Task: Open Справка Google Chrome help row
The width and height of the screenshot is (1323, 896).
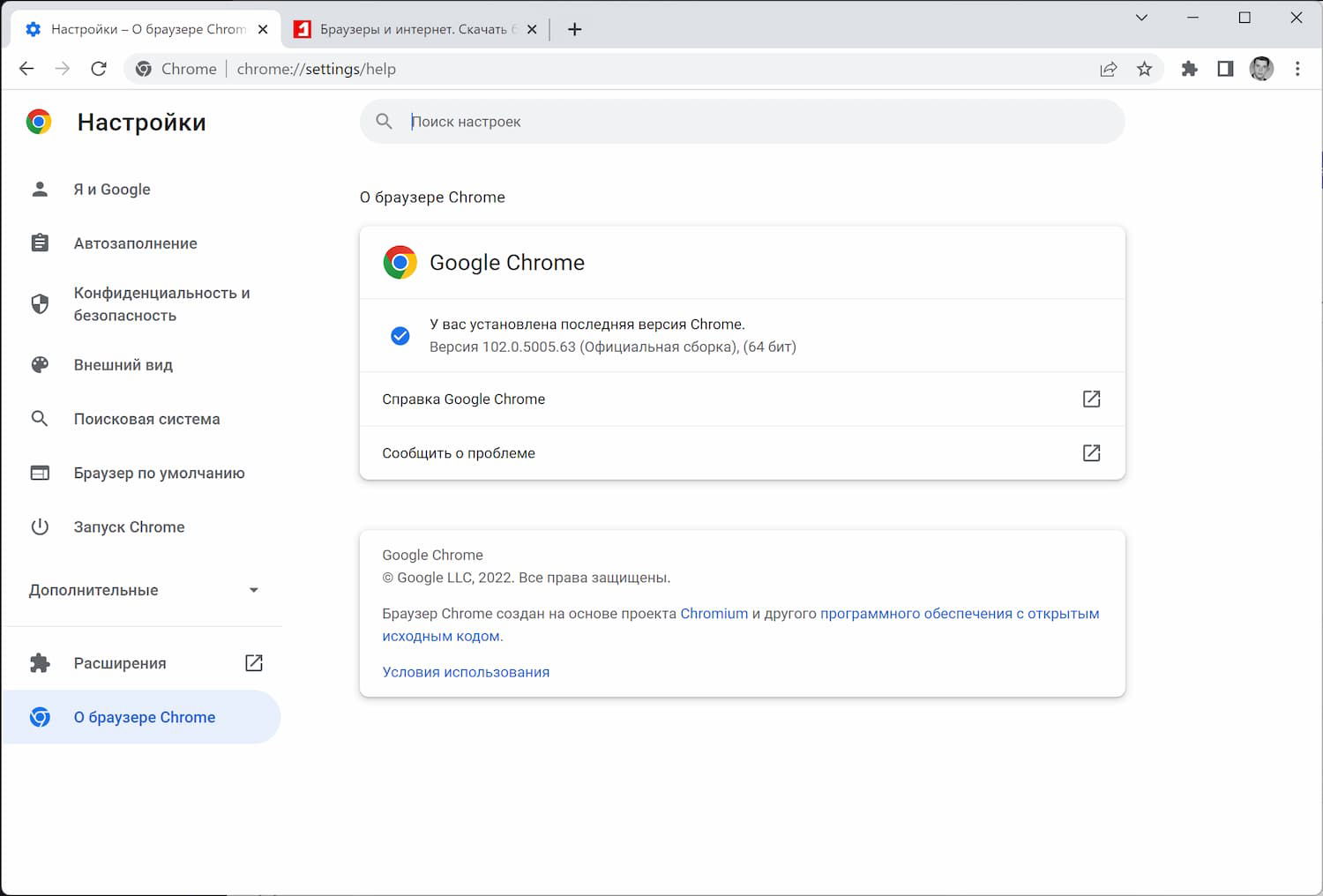Action: [742, 399]
